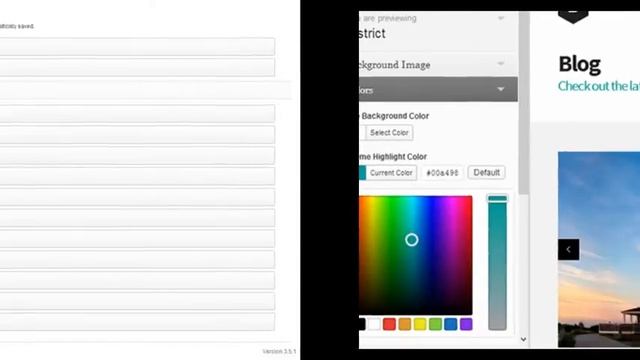Image resolution: width=640 pixels, height=360 pixels.
Task: Click the Select Color button
Action: pyautogui.click(x=389, y=133)
